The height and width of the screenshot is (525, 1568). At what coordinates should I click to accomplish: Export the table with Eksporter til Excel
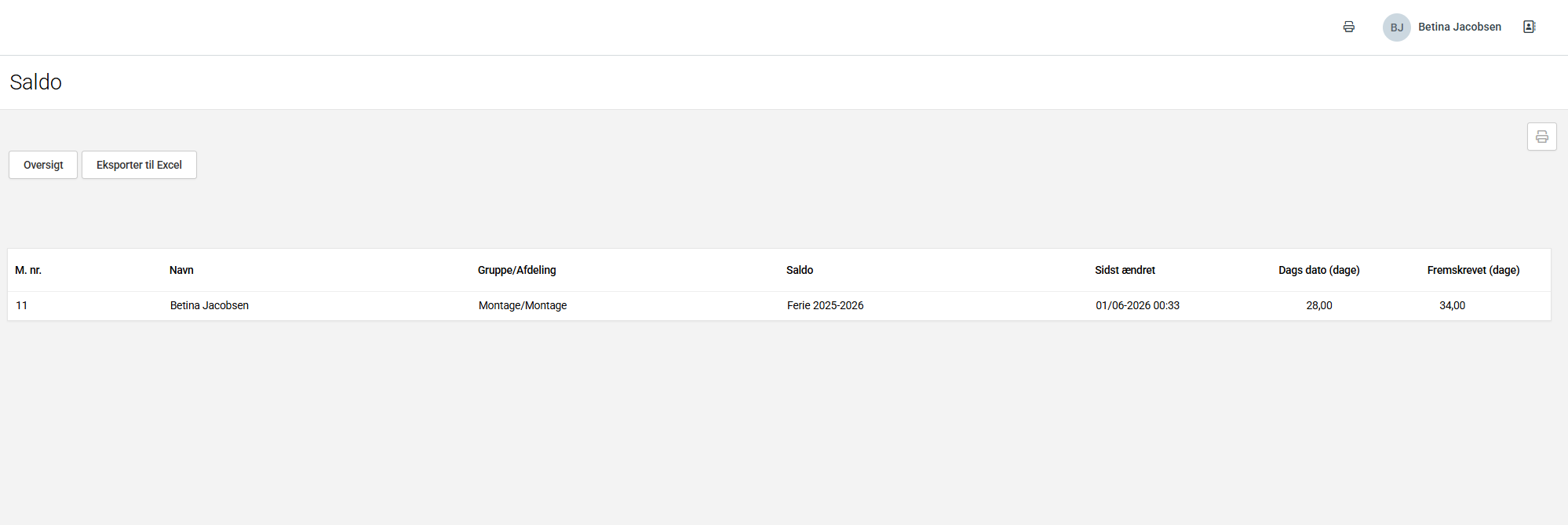tap(139, 165)
